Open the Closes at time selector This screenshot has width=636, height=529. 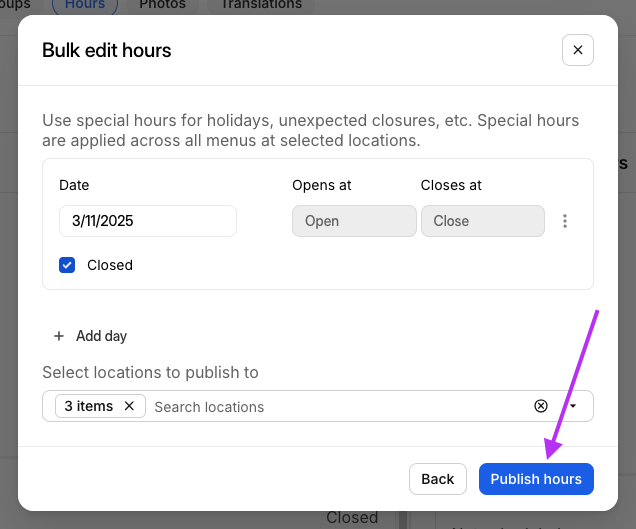(x=482, y=221)
